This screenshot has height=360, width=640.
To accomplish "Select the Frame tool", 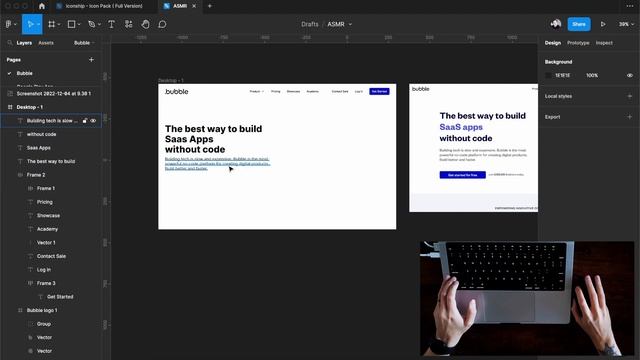I will [51, 24].
